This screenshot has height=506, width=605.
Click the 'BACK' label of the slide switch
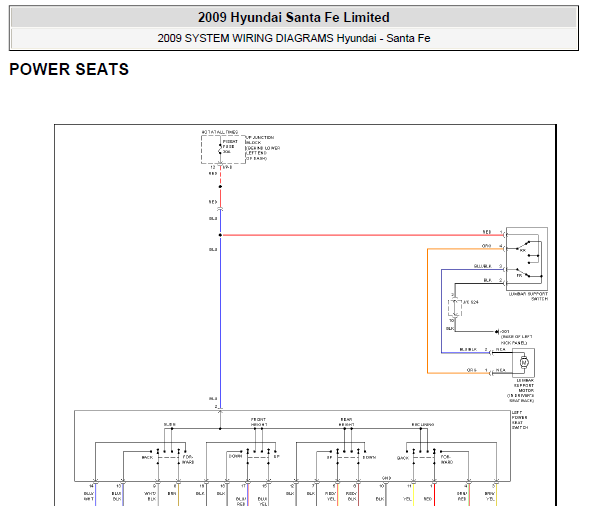click(x=147, y=457)
